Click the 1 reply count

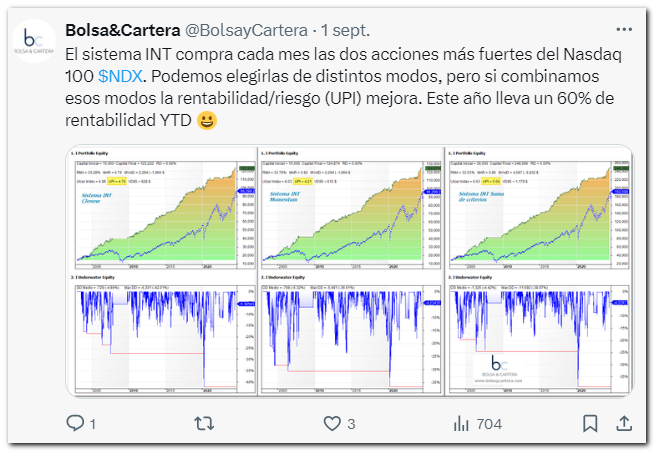(x=93, y=424)
